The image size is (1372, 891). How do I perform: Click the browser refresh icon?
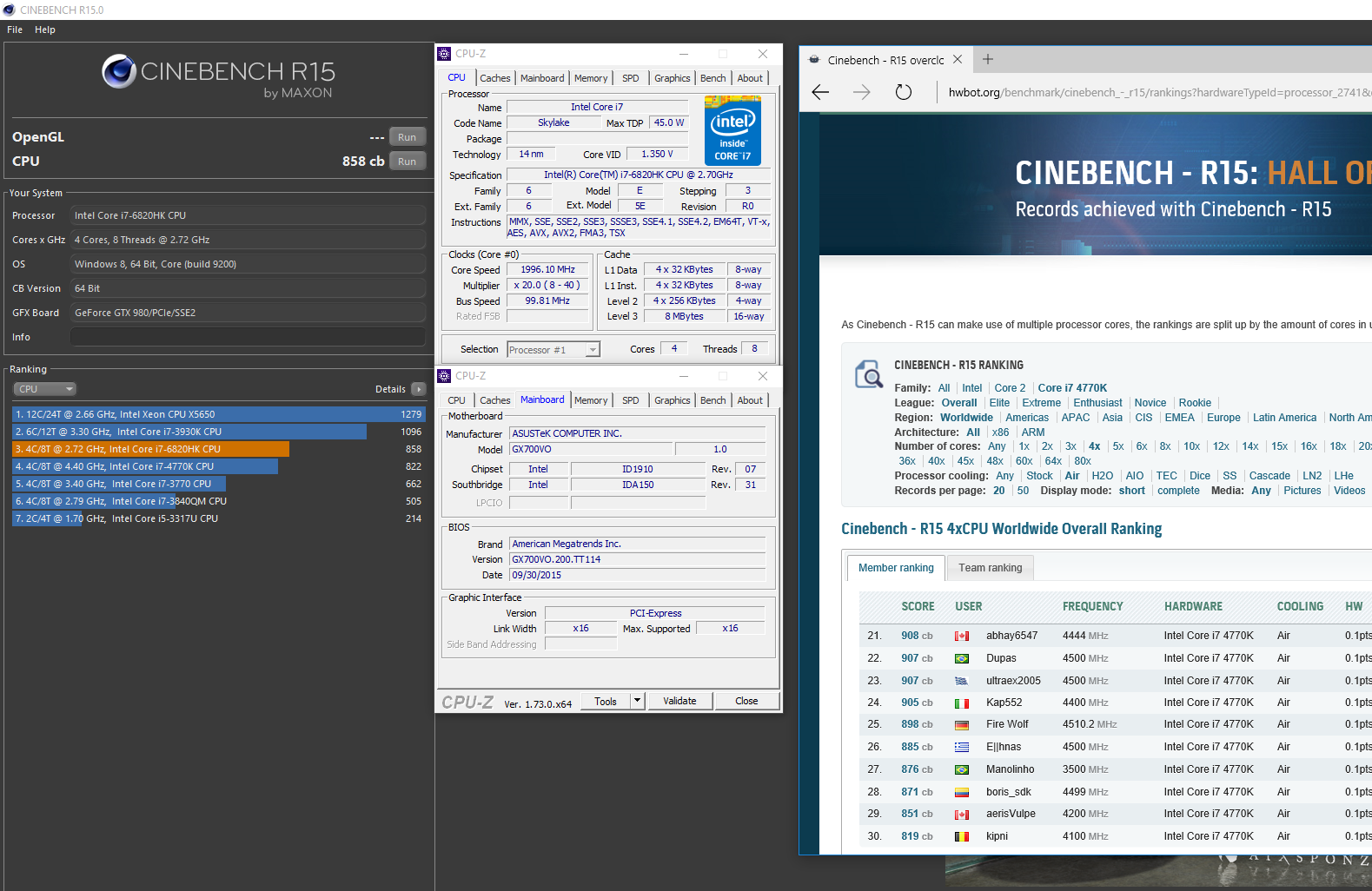(903, 92)
